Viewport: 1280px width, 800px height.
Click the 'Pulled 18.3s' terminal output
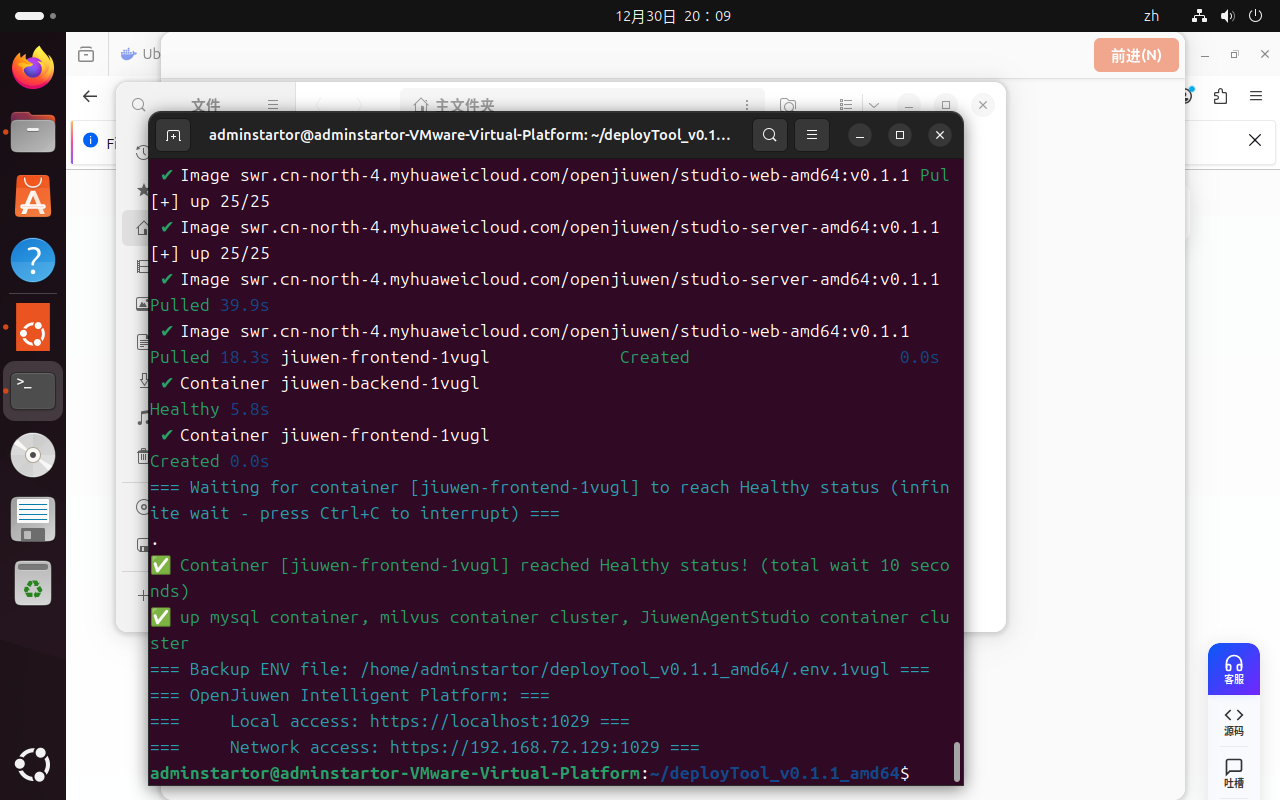210,357
